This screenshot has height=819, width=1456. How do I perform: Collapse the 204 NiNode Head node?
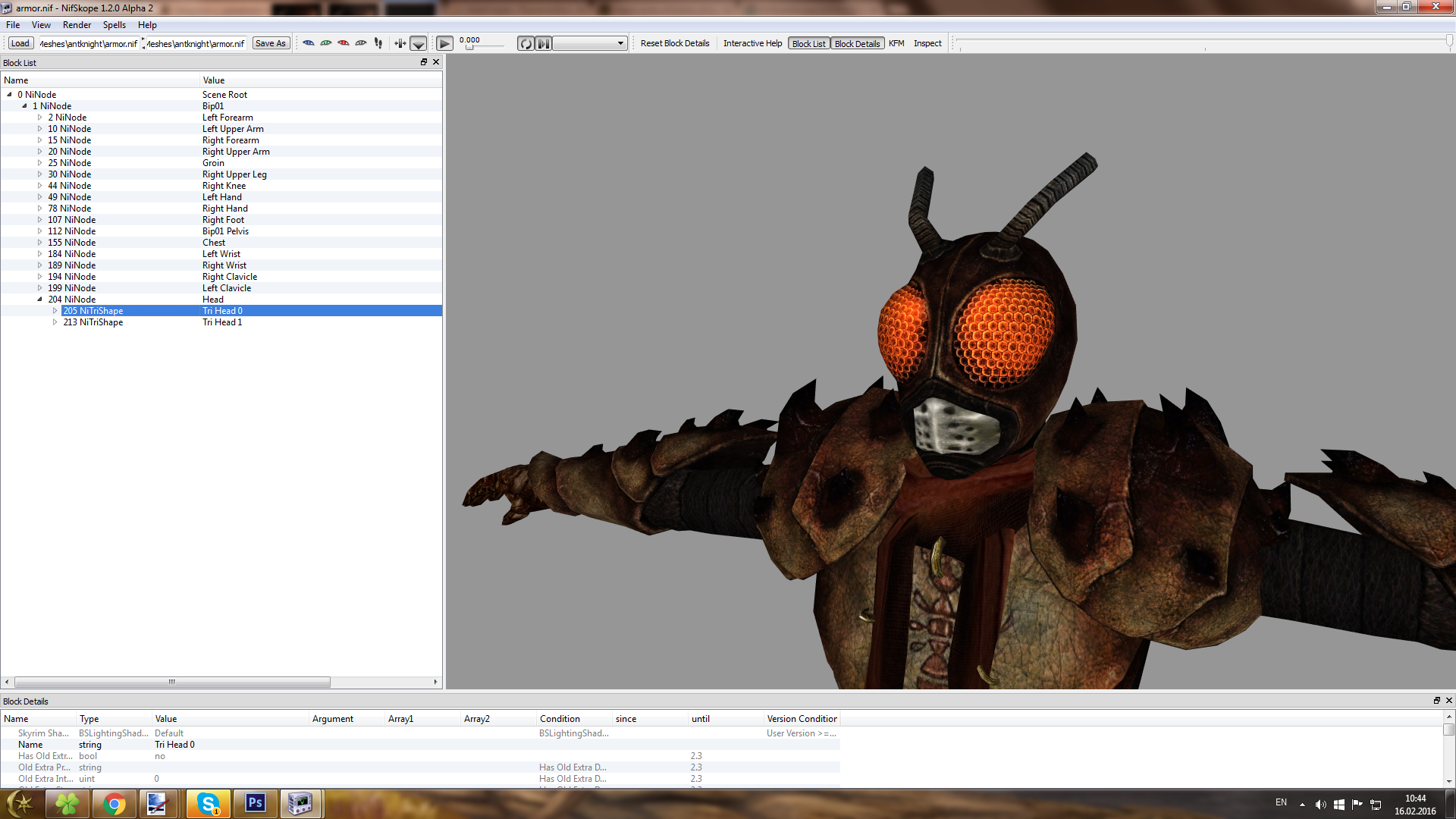39,300
